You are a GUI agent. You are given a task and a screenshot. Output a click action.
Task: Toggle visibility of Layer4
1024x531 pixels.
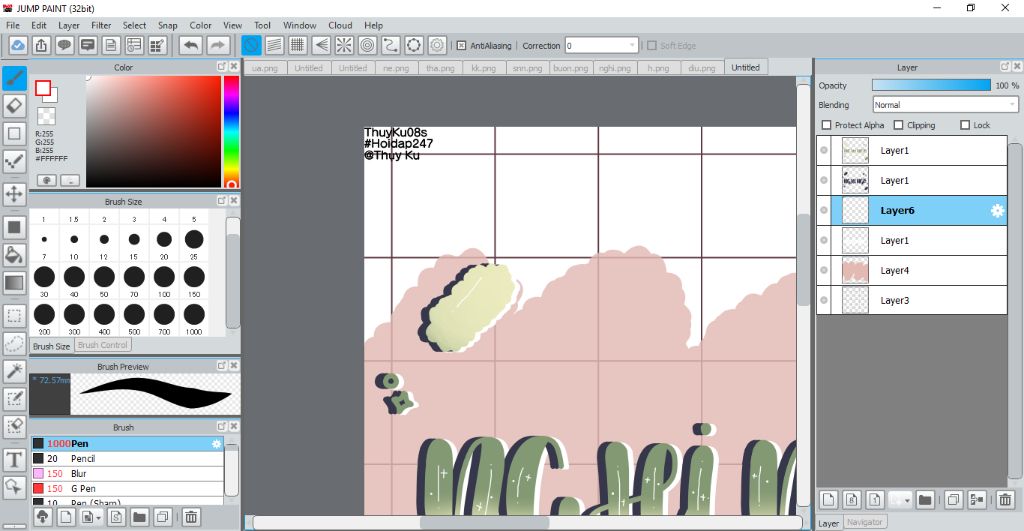pyautogui.click(x=824, y=270)
